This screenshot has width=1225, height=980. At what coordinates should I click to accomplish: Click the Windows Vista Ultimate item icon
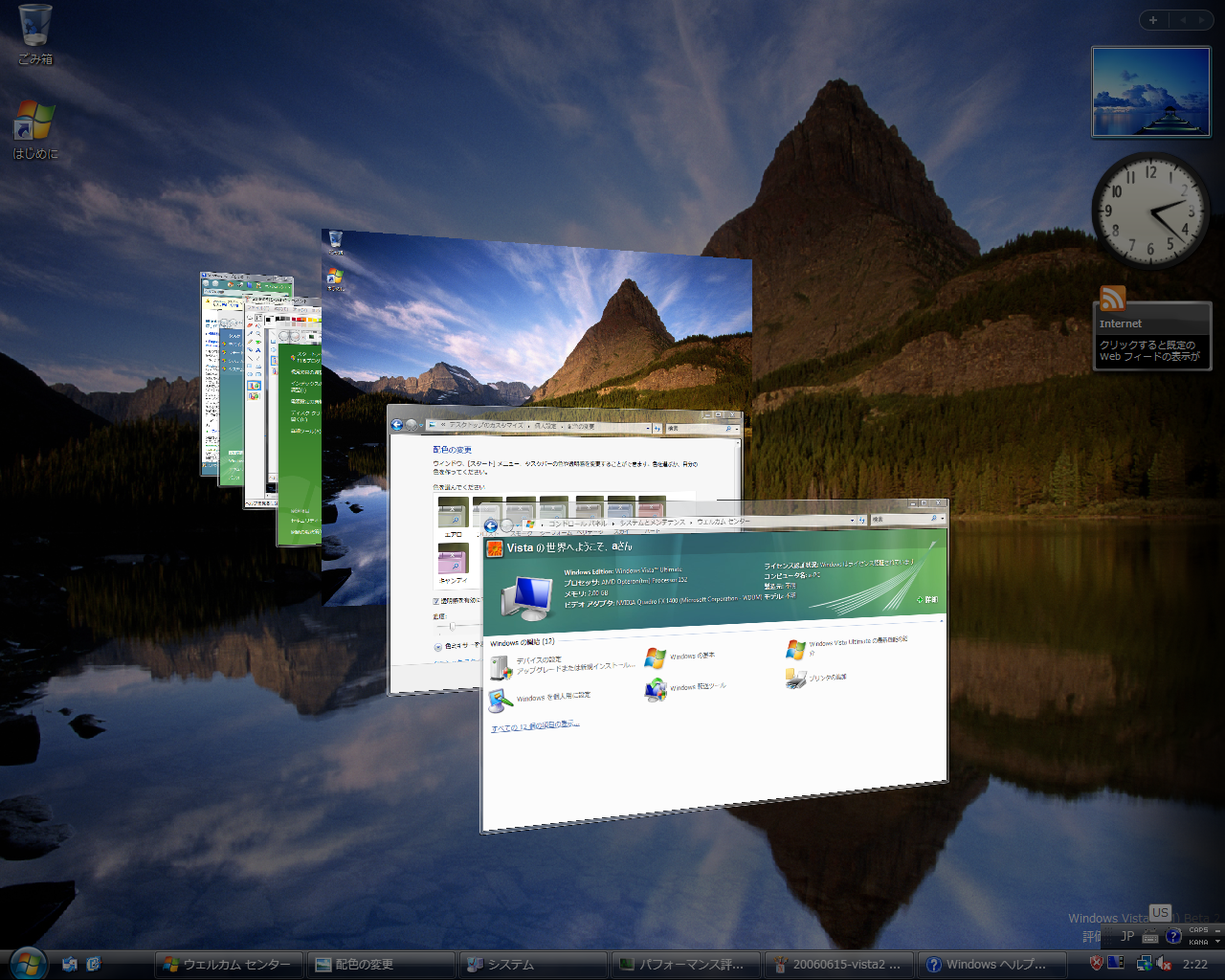(796, 649)
